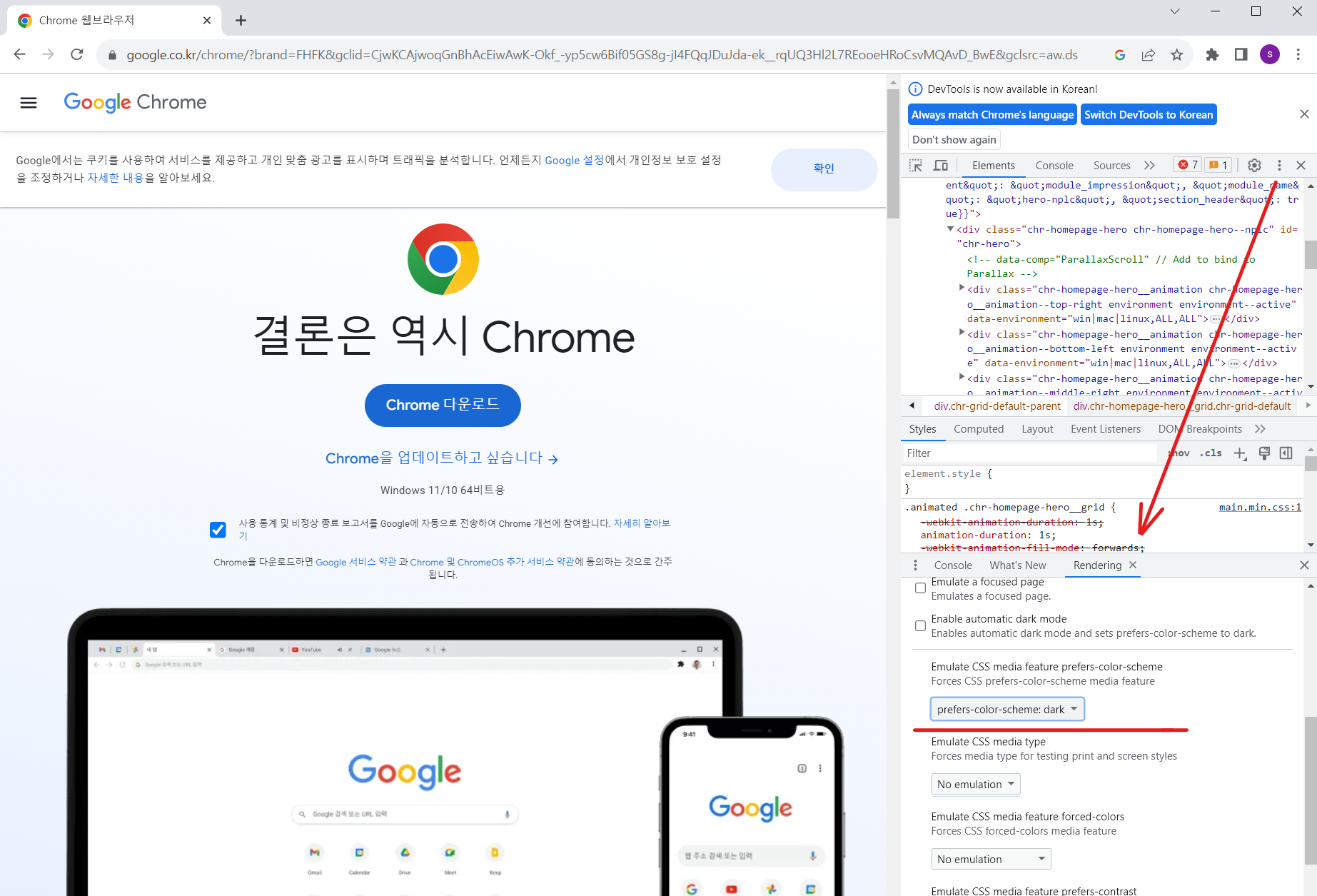Screen dimensions: 1317x896
Task: Open the profile avatar menu
Action: pos(1269,54)
